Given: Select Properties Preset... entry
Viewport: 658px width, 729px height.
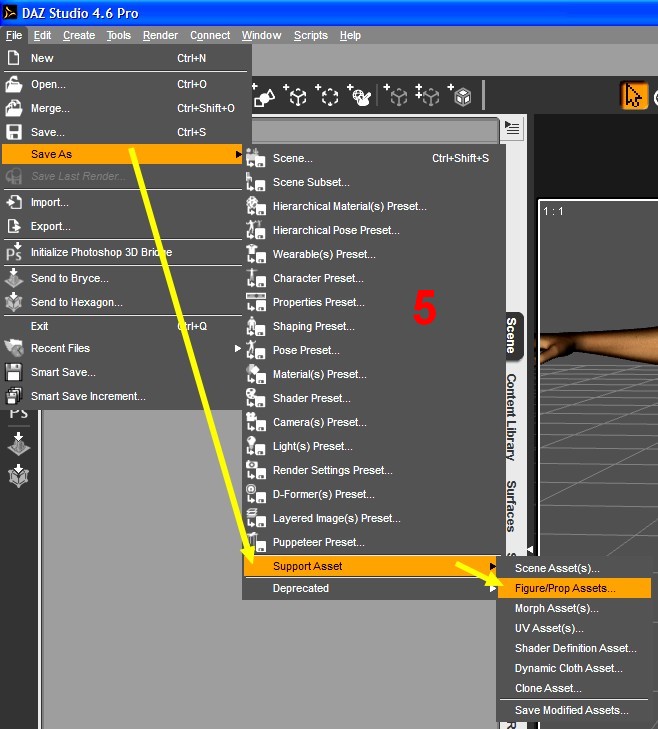Looking at the screenshot, I should pos(374,302).
